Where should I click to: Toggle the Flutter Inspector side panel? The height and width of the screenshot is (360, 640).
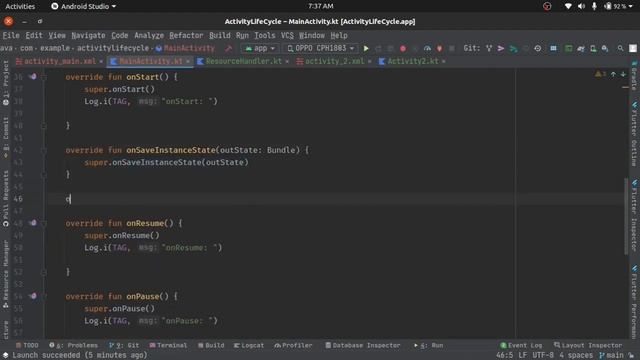point(634,215)
